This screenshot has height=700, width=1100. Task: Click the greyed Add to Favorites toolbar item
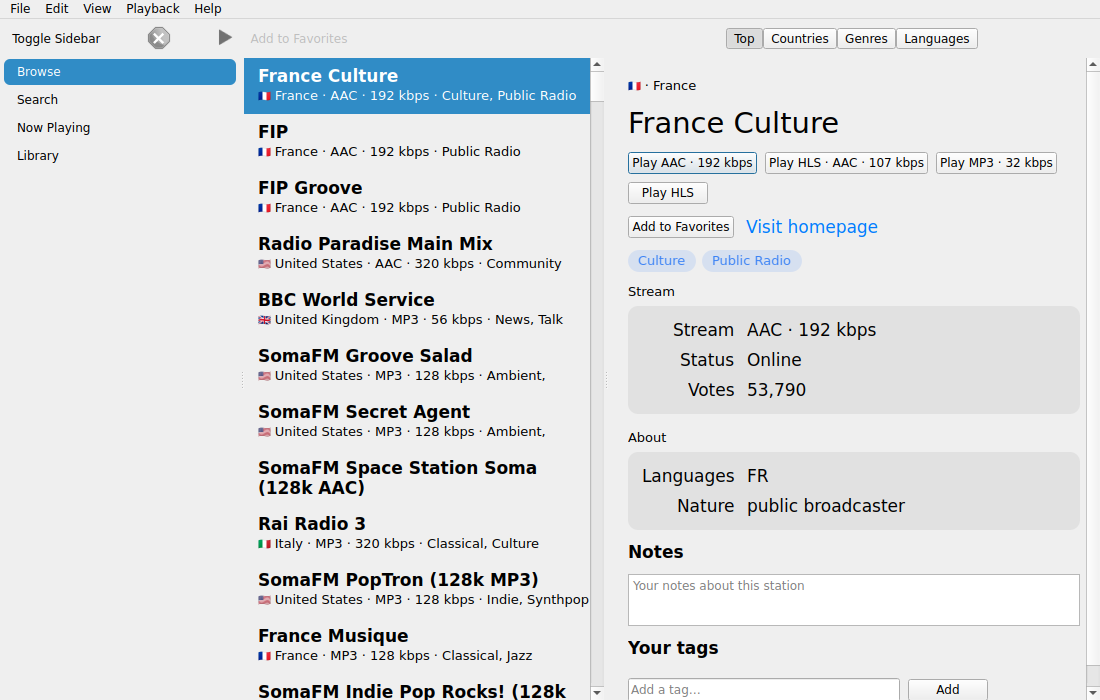299,39
